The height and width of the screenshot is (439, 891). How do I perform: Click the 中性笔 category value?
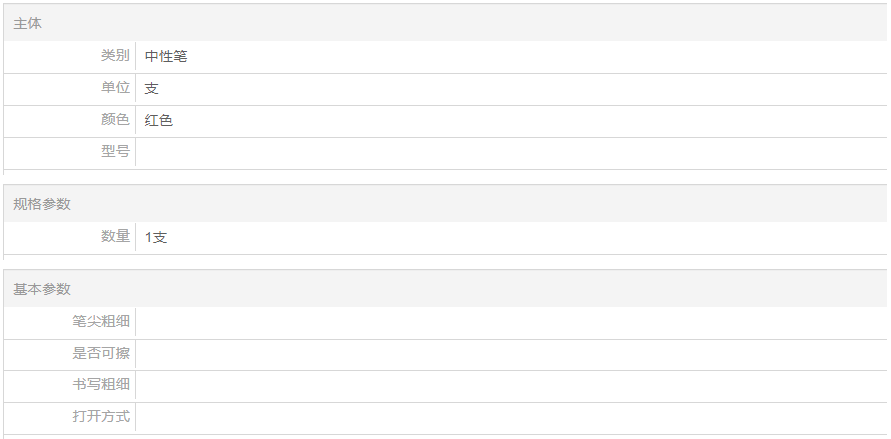[166, 56]
